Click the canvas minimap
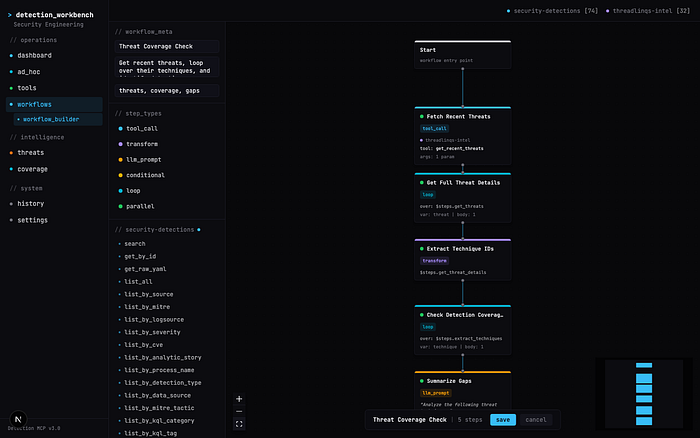 644,393
